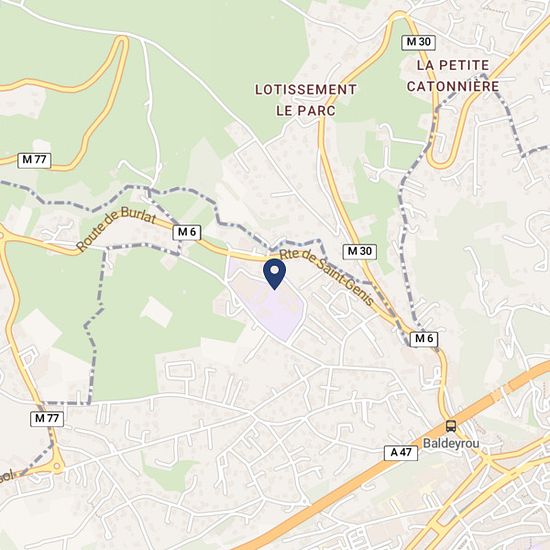Select the Baldeyrou bus stop icon
The width and height of the screenshot is (550, 550).
(451, 426)
